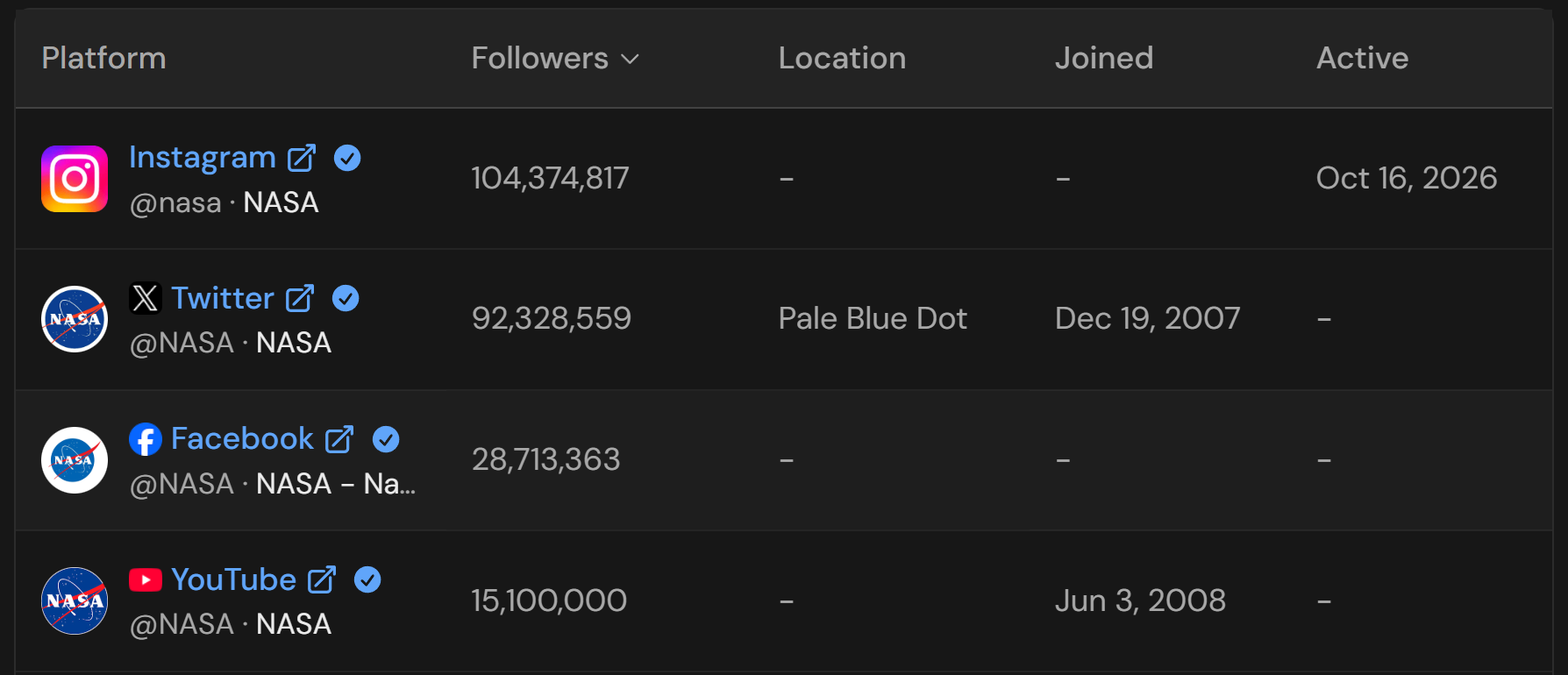Click follower count 28,713,363

click(545, 459)
